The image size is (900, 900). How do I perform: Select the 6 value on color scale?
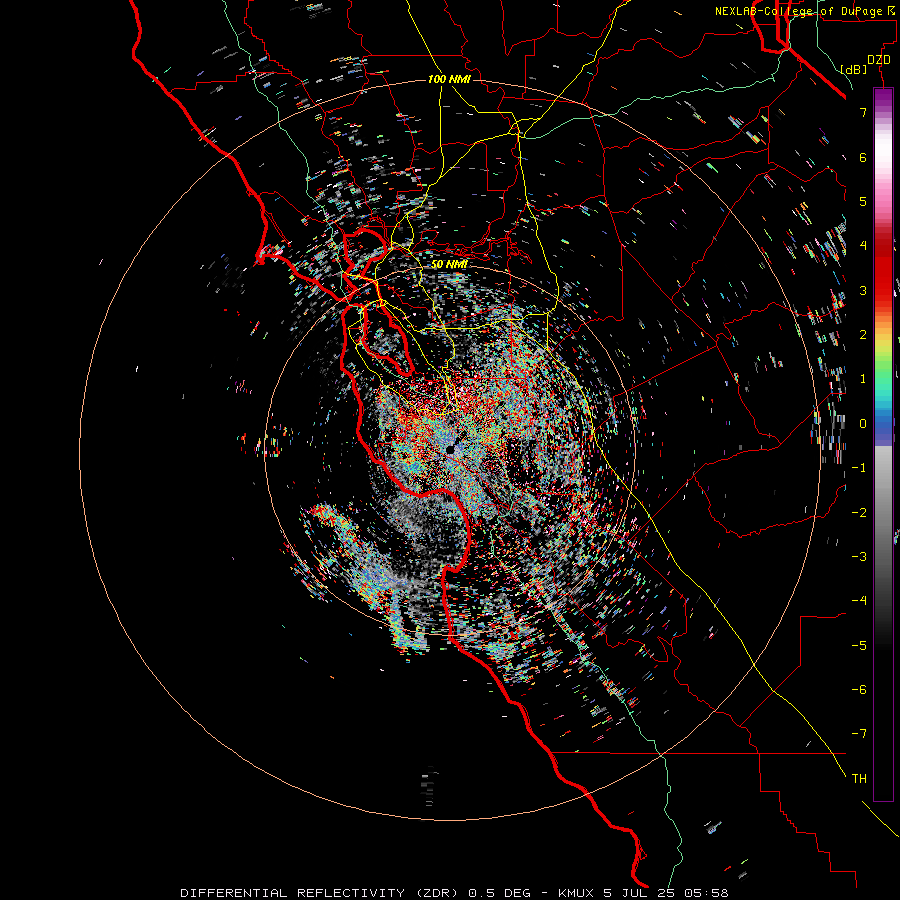coord(863,157)
